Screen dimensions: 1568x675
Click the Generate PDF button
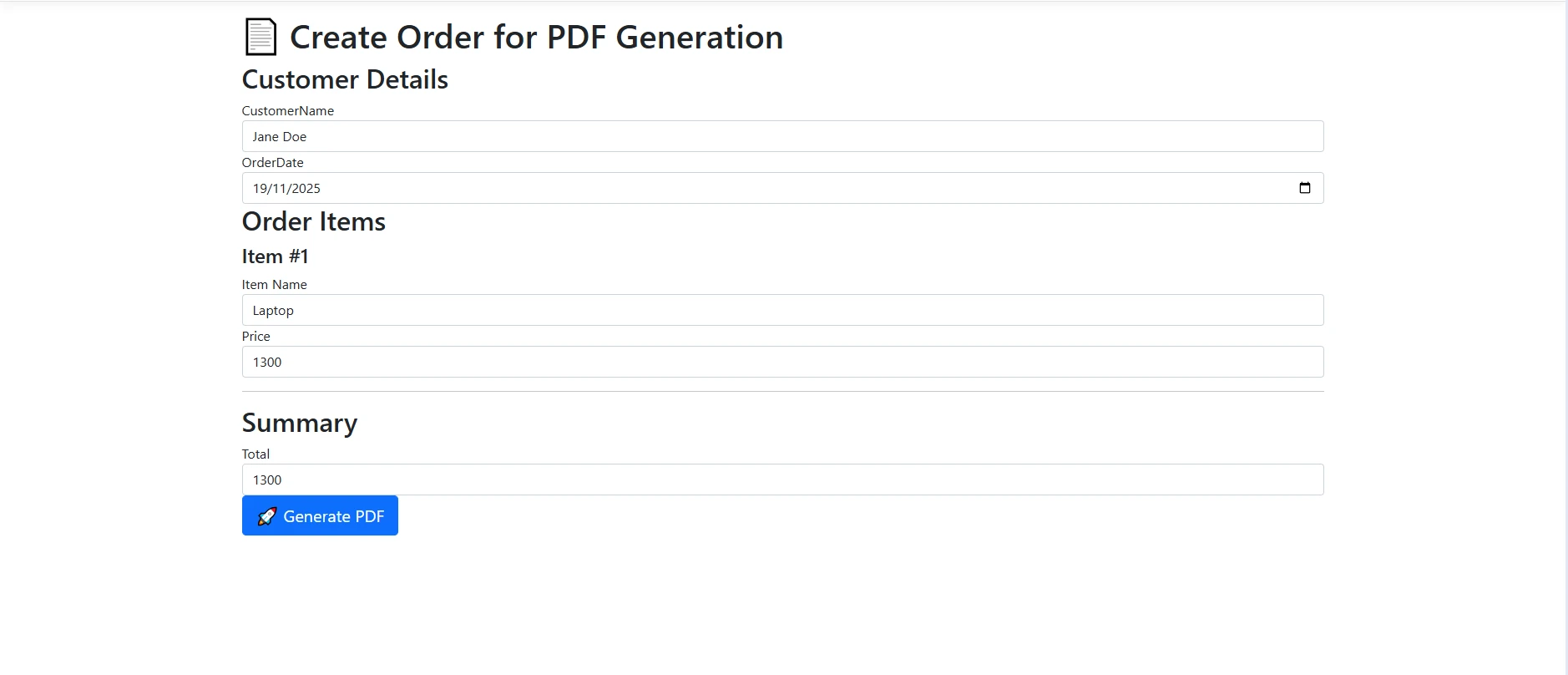[x=320, y=515]
